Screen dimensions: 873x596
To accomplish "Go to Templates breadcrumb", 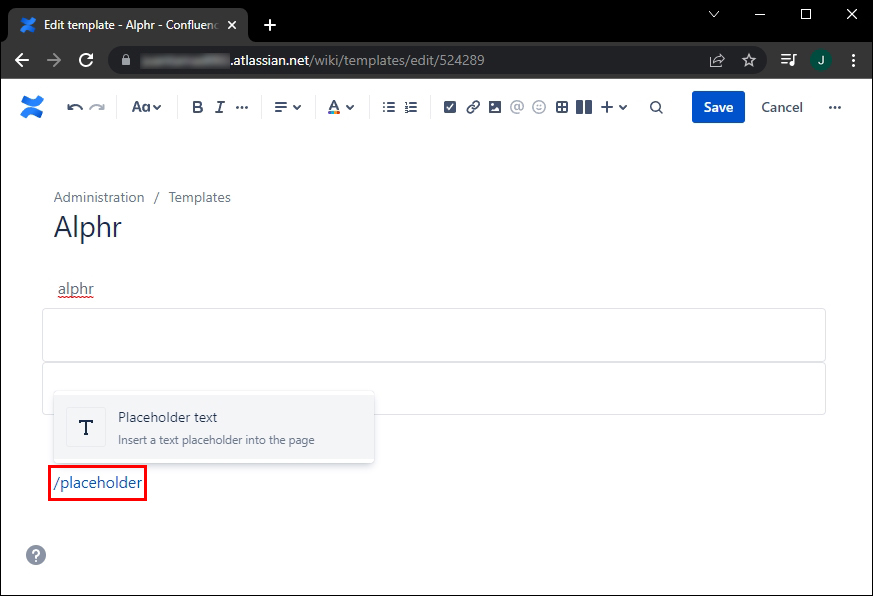I will 199,197.
